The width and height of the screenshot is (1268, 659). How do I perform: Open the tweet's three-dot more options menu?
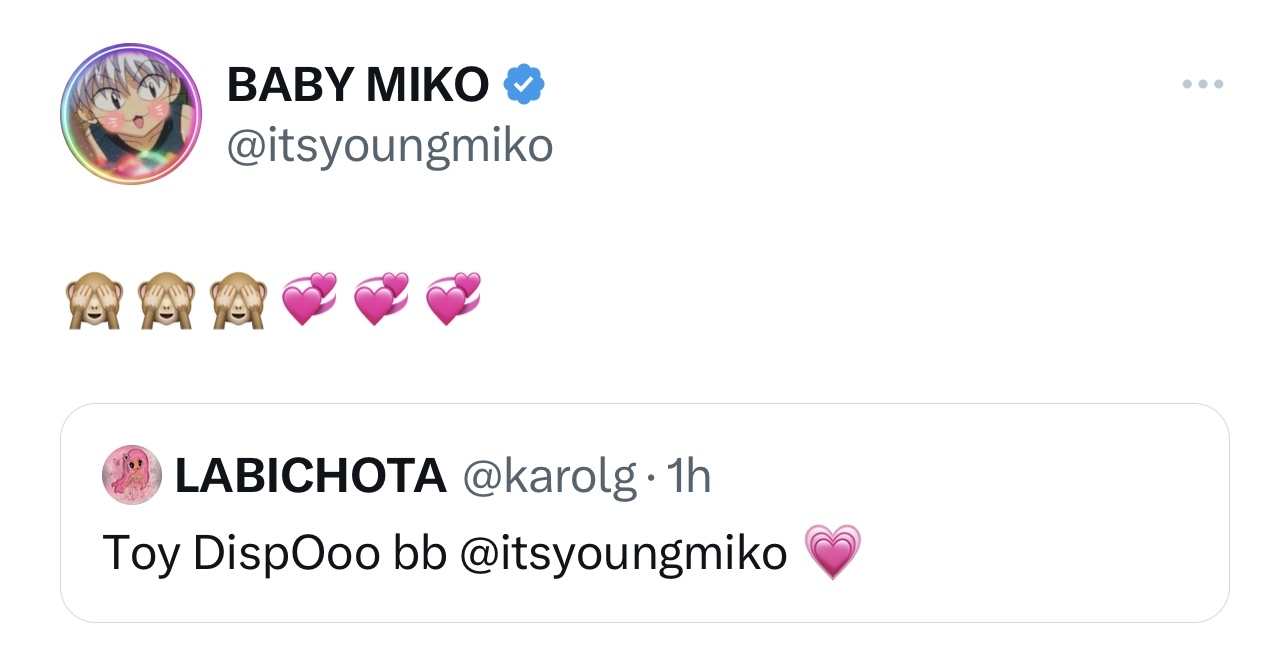tap(1202, 85)
